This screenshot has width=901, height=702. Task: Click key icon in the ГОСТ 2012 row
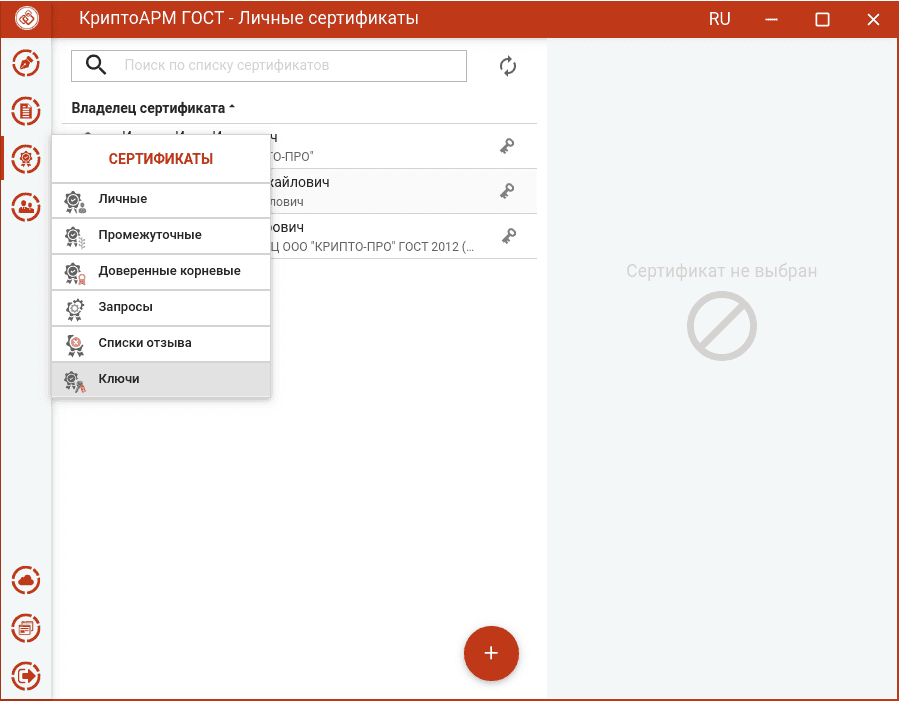click(x=509, y=236)
